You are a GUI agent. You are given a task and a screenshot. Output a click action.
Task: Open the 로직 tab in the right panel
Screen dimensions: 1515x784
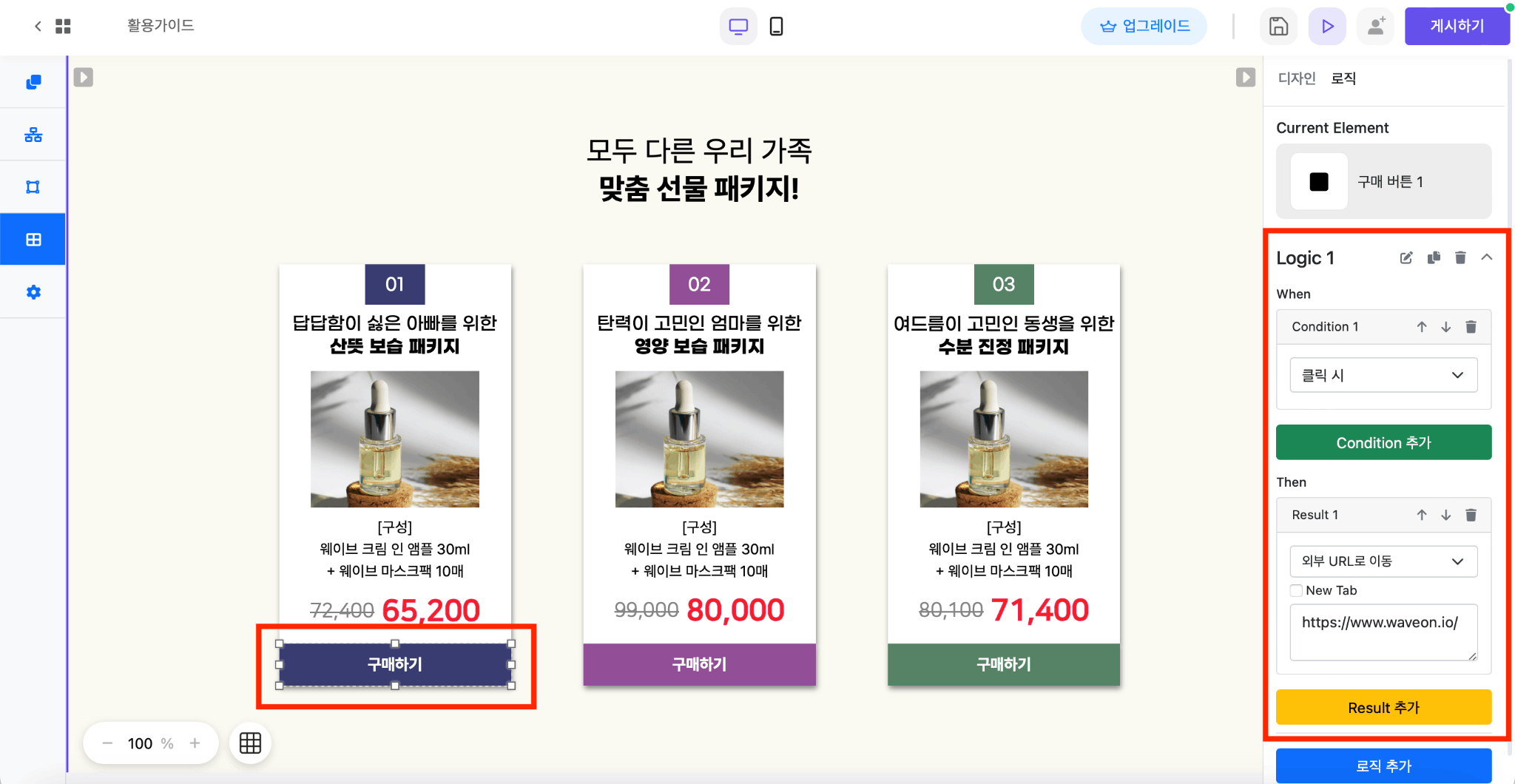point(1343,78)
